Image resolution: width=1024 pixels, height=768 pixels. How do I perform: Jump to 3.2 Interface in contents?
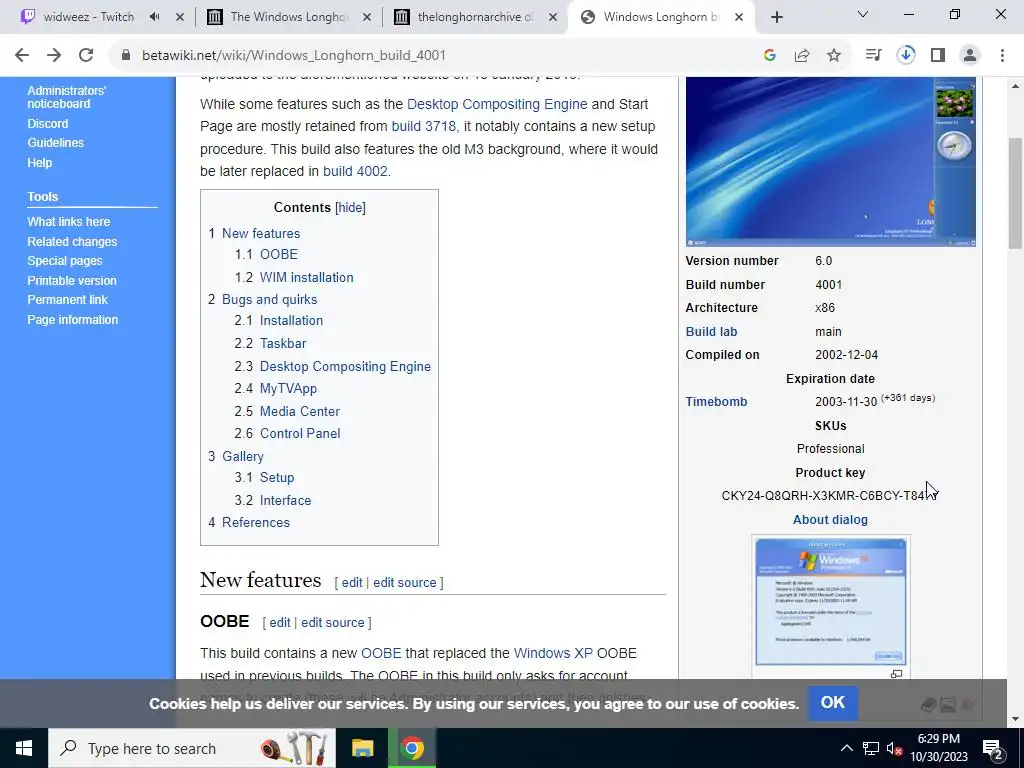point(273,500)
